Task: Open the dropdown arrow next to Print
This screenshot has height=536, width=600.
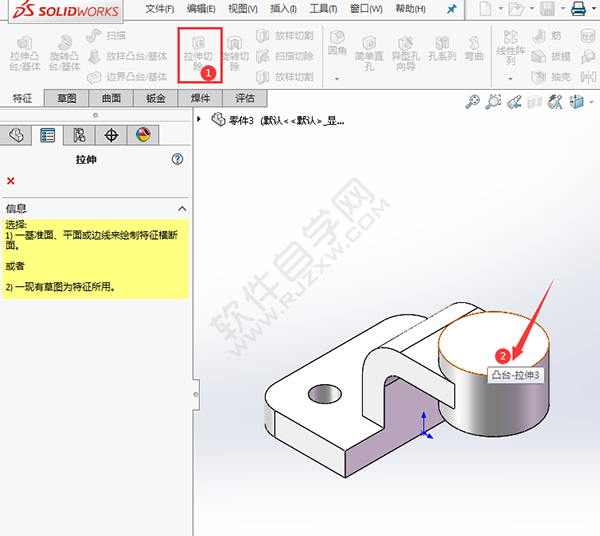Action: click(594, 8)
